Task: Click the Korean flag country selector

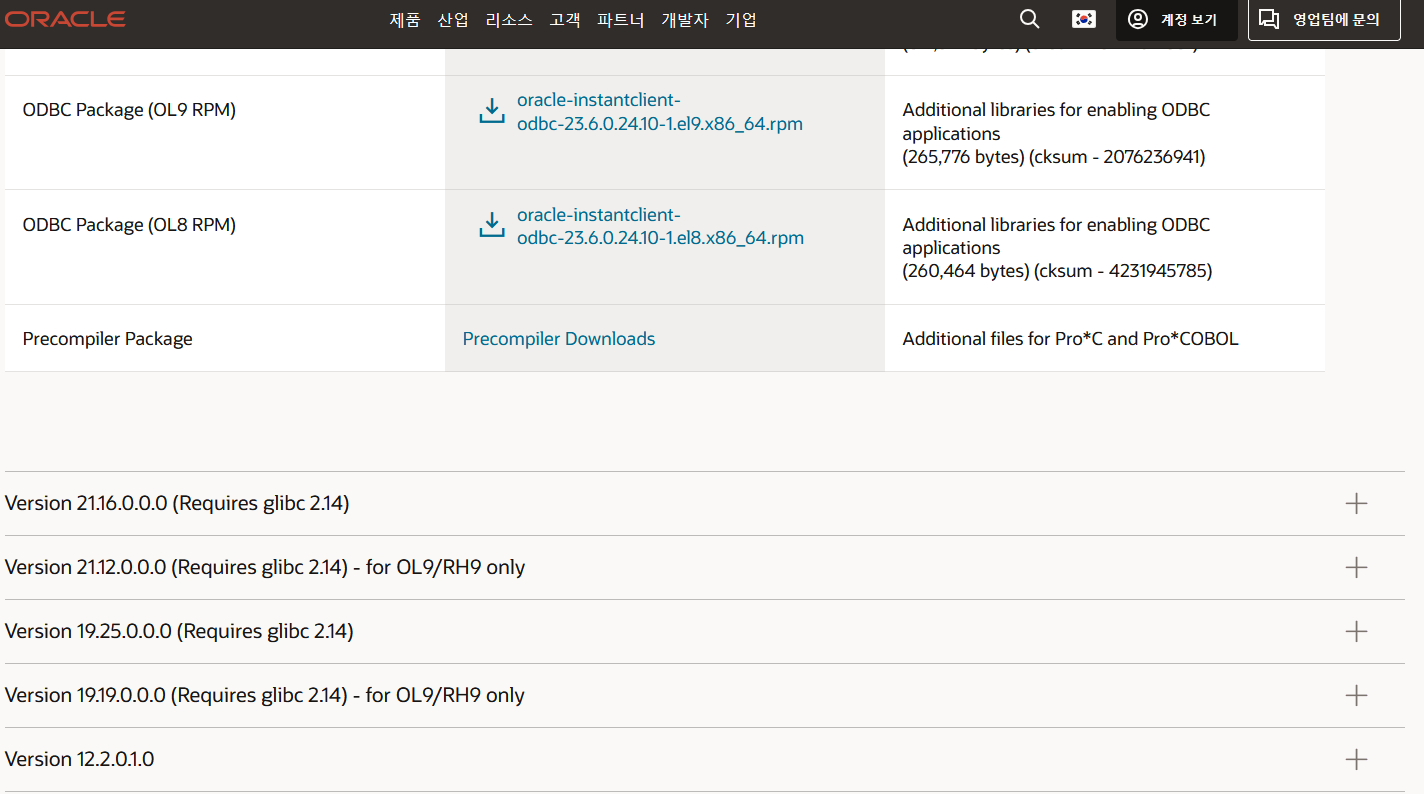Action: click(x=1083, y=19)
